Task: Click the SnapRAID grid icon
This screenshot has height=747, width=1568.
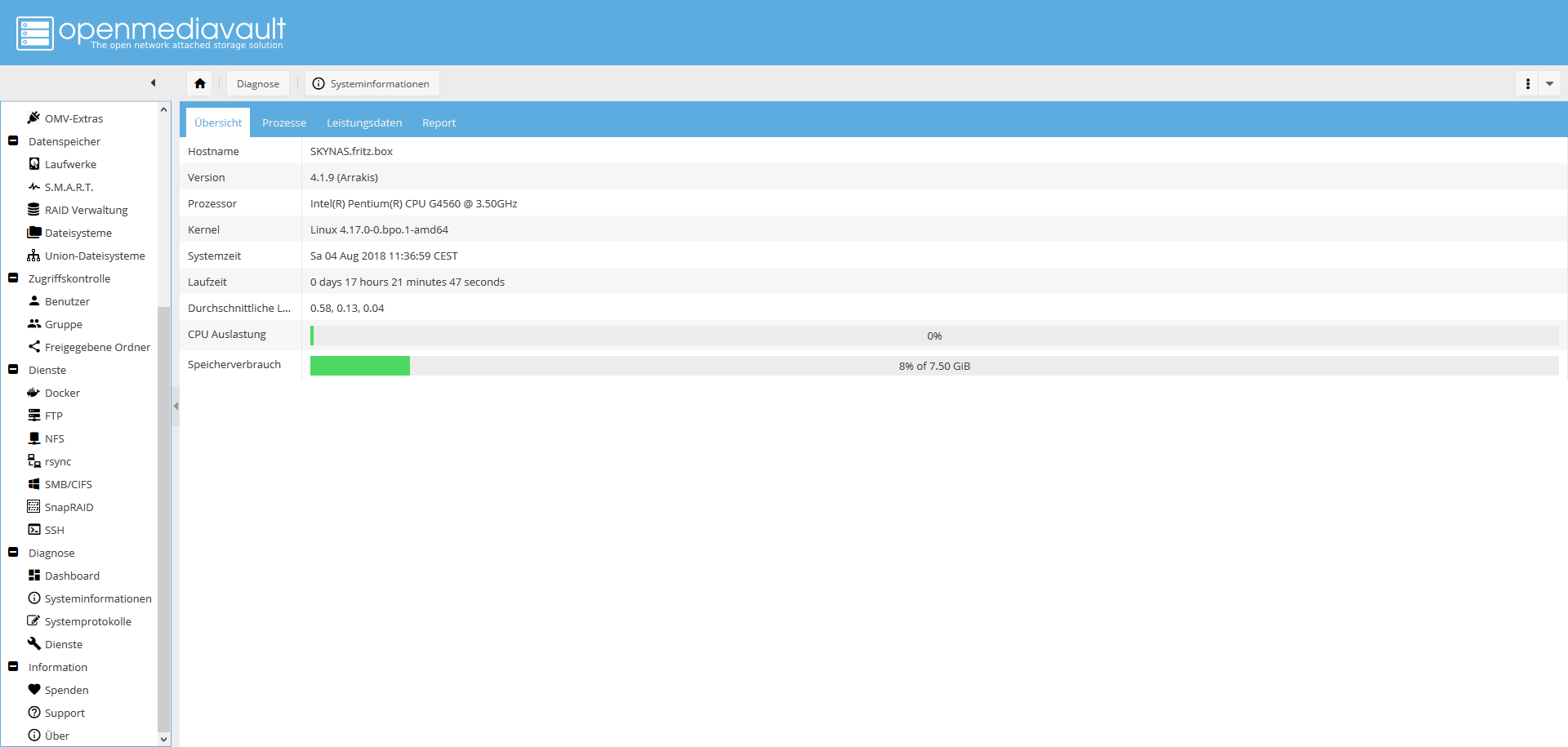Action: point(33,506)
